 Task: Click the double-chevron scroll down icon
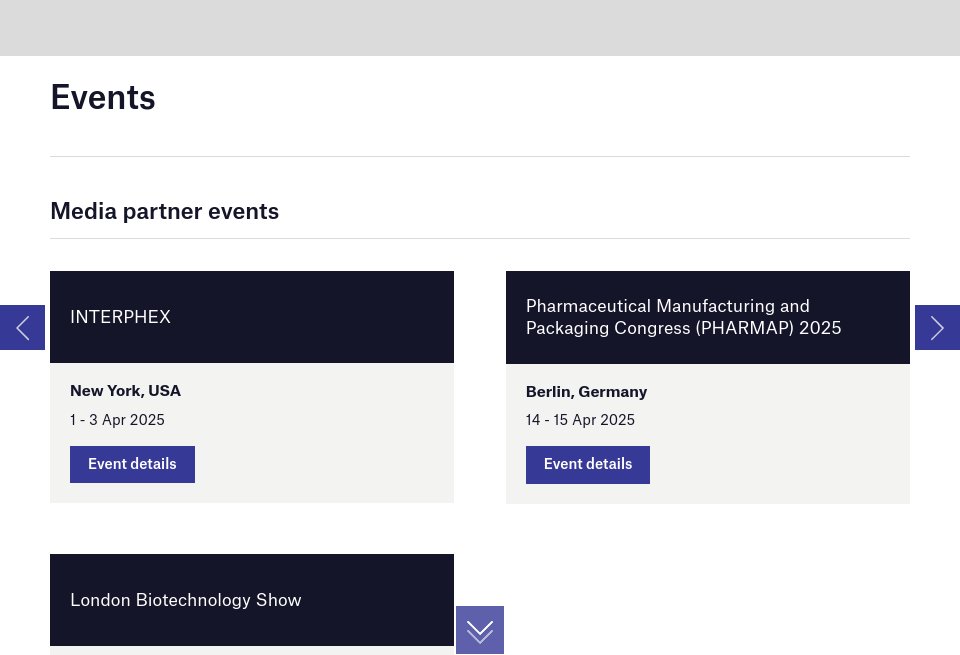point(480,630)
